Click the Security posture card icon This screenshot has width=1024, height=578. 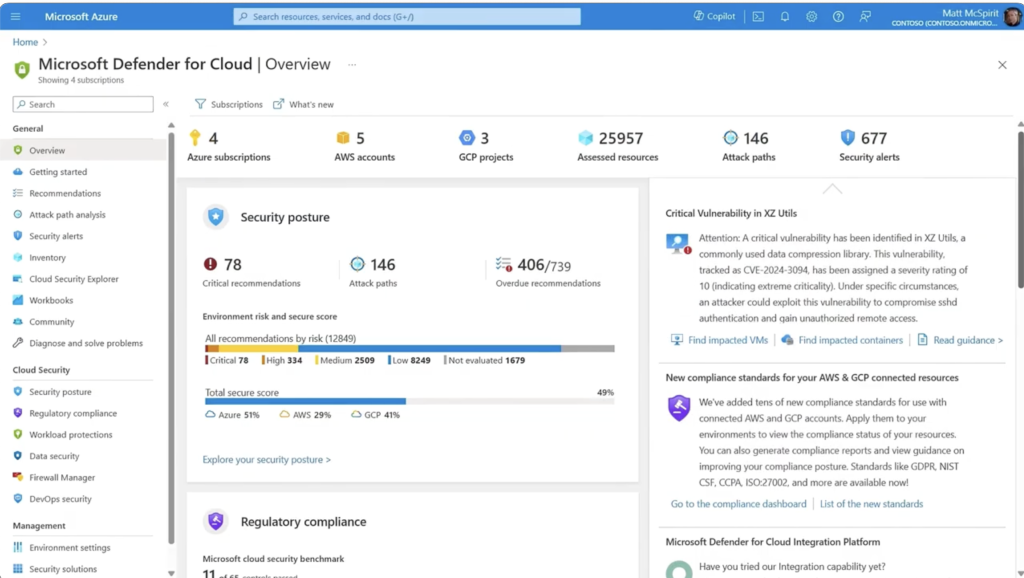point(216,217)
